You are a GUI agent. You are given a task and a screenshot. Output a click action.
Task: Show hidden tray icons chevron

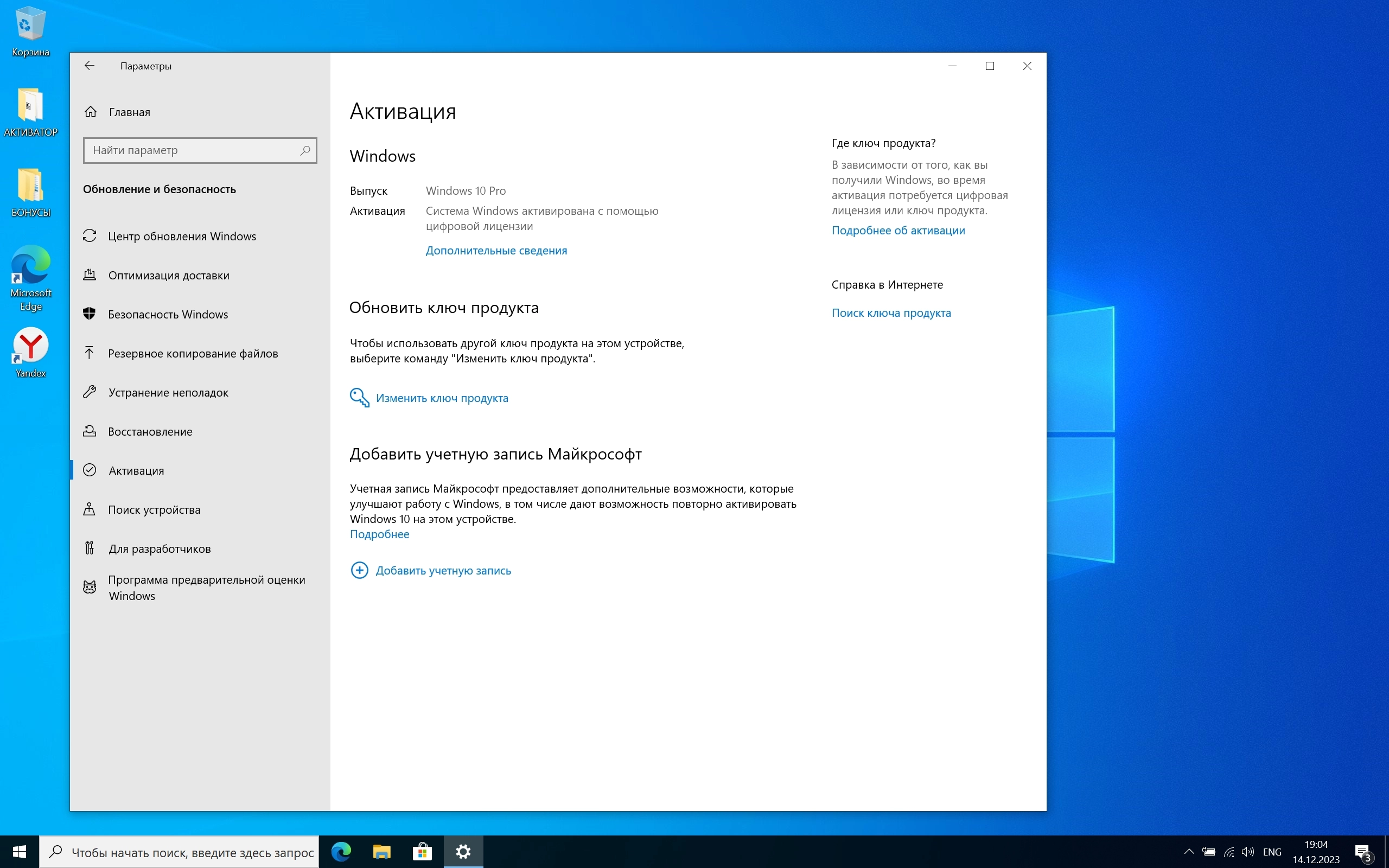point(1189,852)
